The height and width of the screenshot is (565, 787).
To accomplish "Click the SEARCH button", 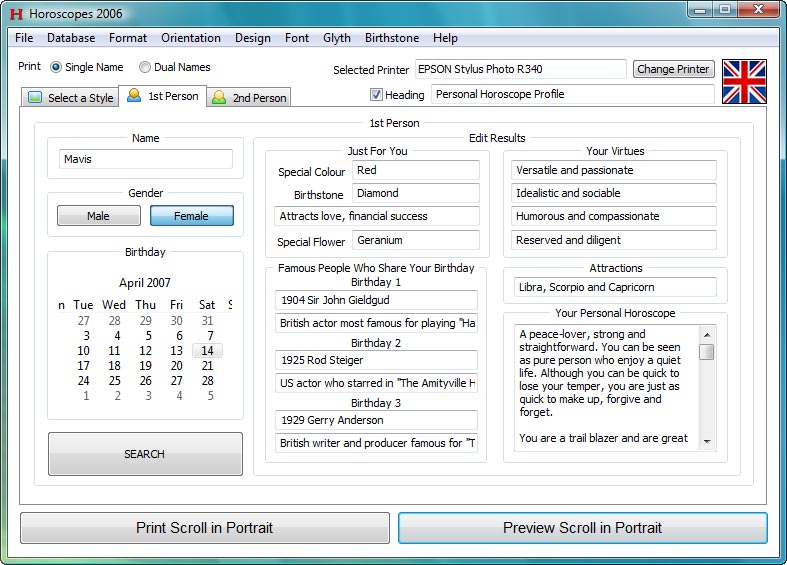I will click(145, 454).
